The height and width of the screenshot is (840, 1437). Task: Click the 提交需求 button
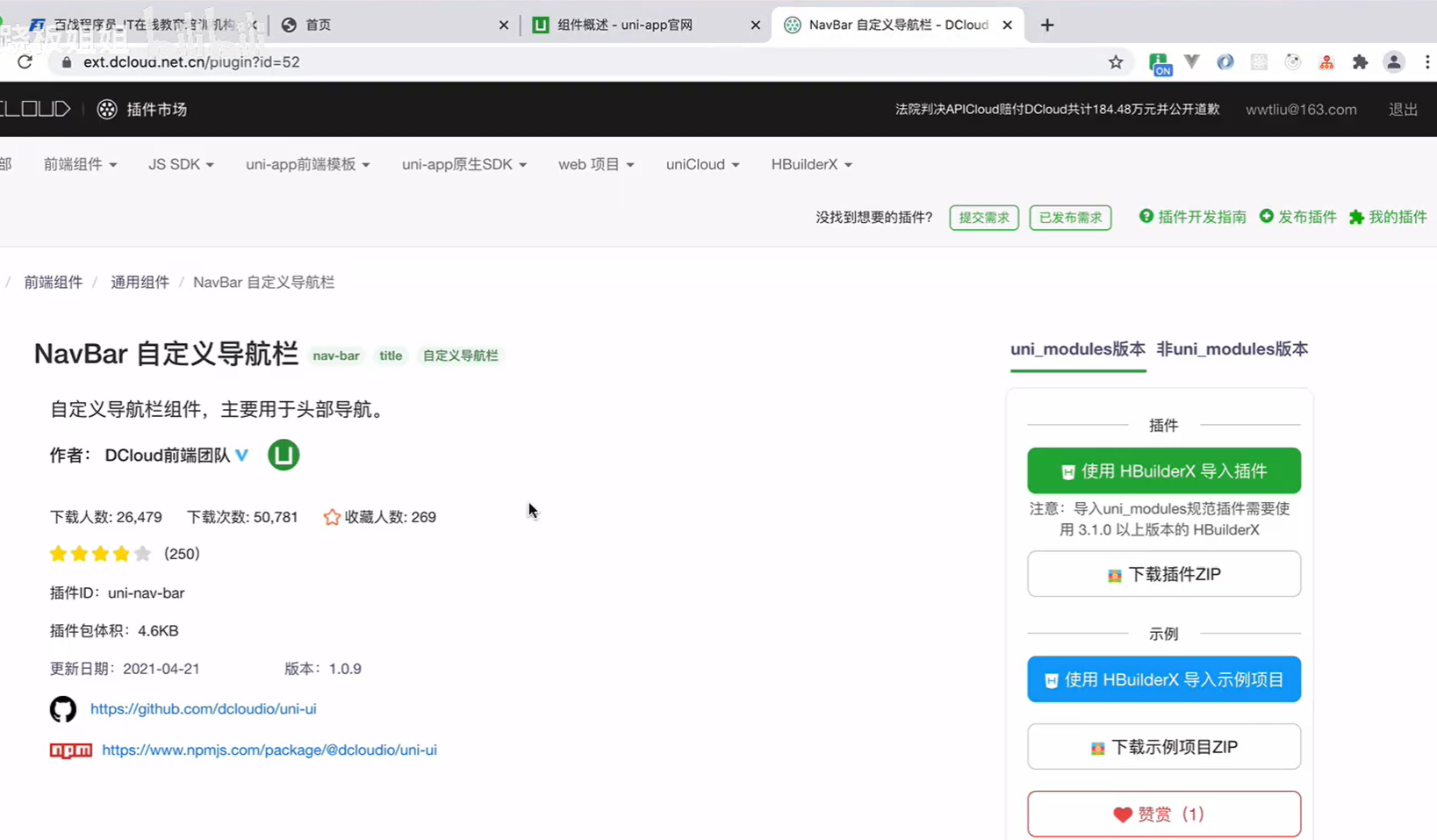pyautogui.click(x=984, y=218)
